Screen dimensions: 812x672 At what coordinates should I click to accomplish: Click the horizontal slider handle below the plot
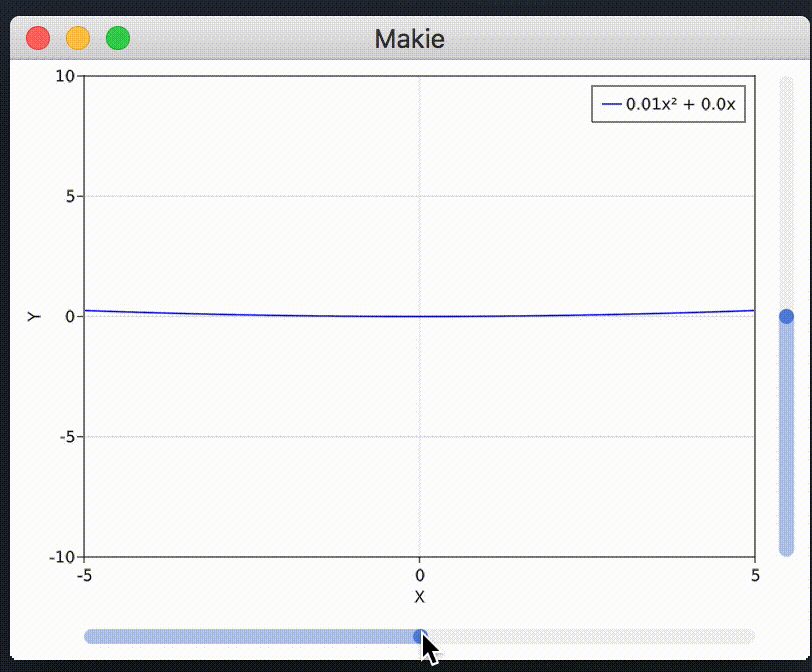(x=420, y=636)
